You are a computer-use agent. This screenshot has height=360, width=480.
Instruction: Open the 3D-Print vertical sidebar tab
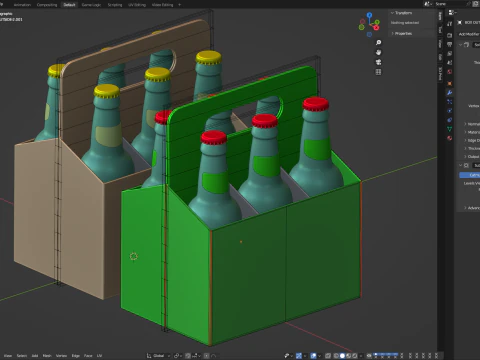click(x=440, y=73)
